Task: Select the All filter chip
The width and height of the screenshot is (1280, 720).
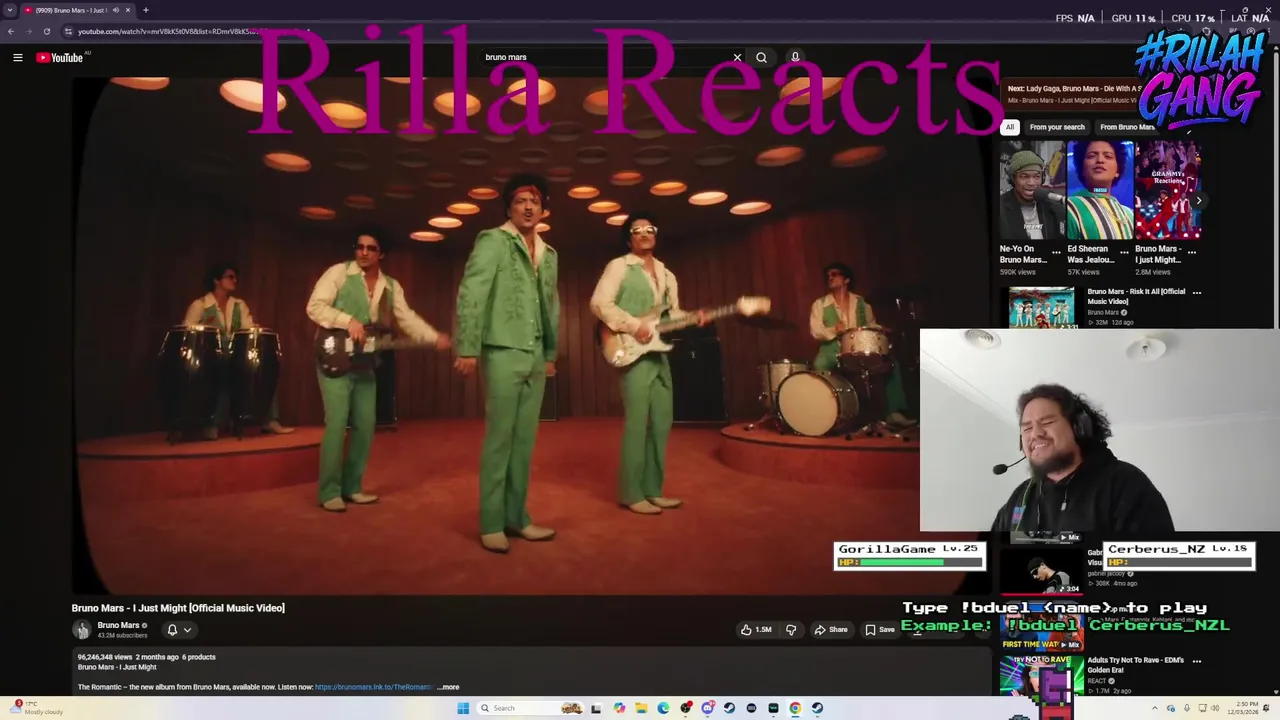Action: (1010, 127)
